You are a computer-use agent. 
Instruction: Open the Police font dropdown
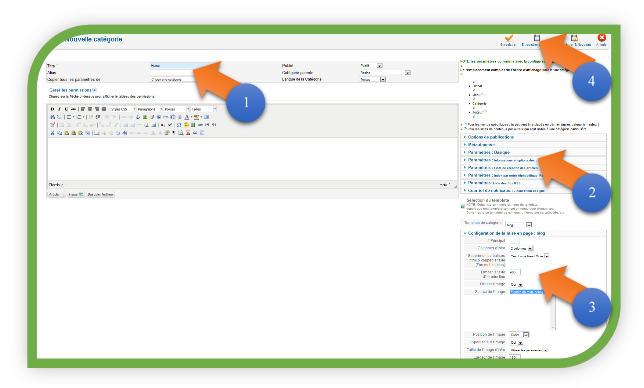coord(176,109)
